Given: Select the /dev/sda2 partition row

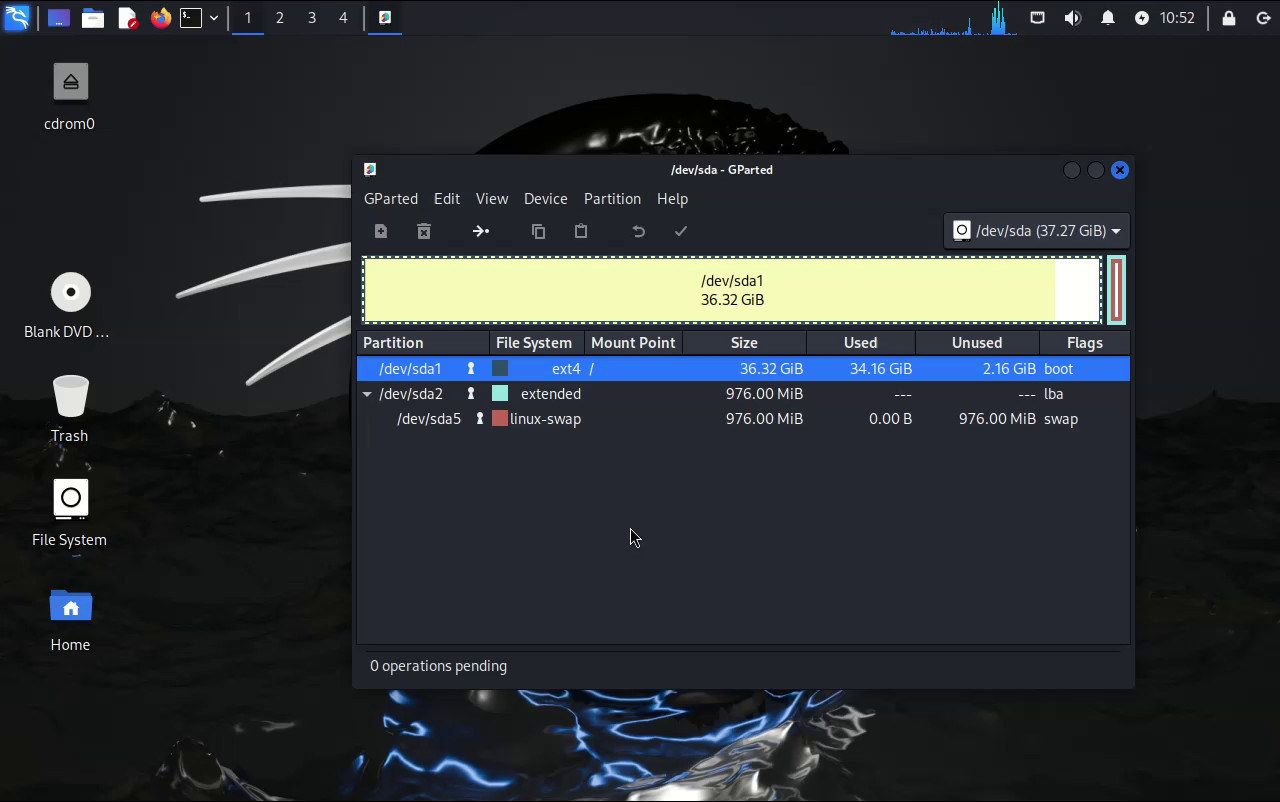Looking at the screenshot, I should tap(744, 394).
